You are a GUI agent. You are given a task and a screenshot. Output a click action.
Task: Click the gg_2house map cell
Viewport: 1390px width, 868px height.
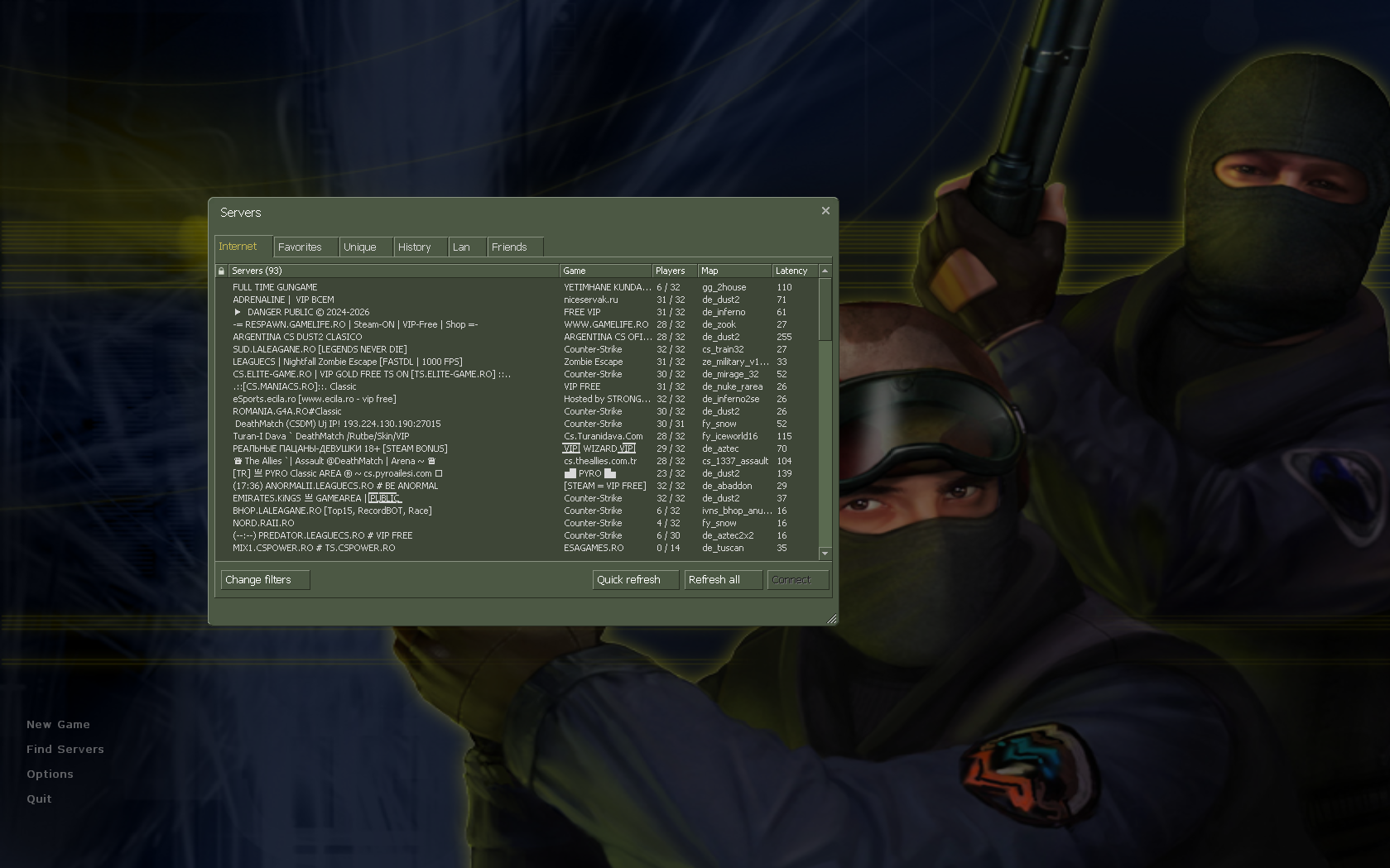[724, 287]
